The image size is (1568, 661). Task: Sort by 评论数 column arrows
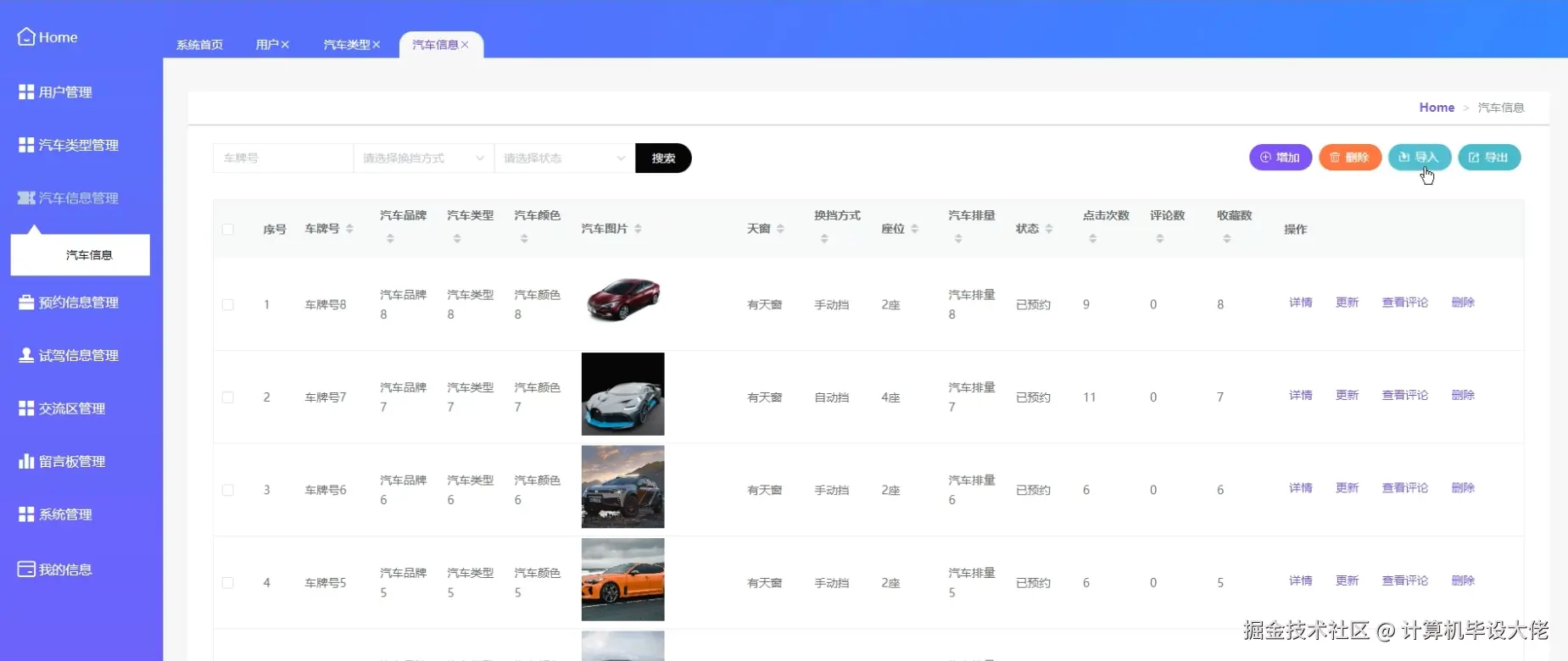coord(1160,239)
